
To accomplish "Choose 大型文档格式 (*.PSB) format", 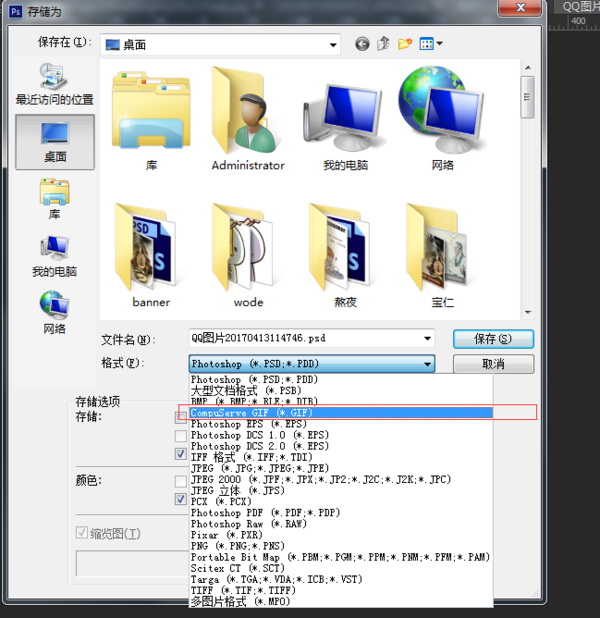I will [341, 391].
